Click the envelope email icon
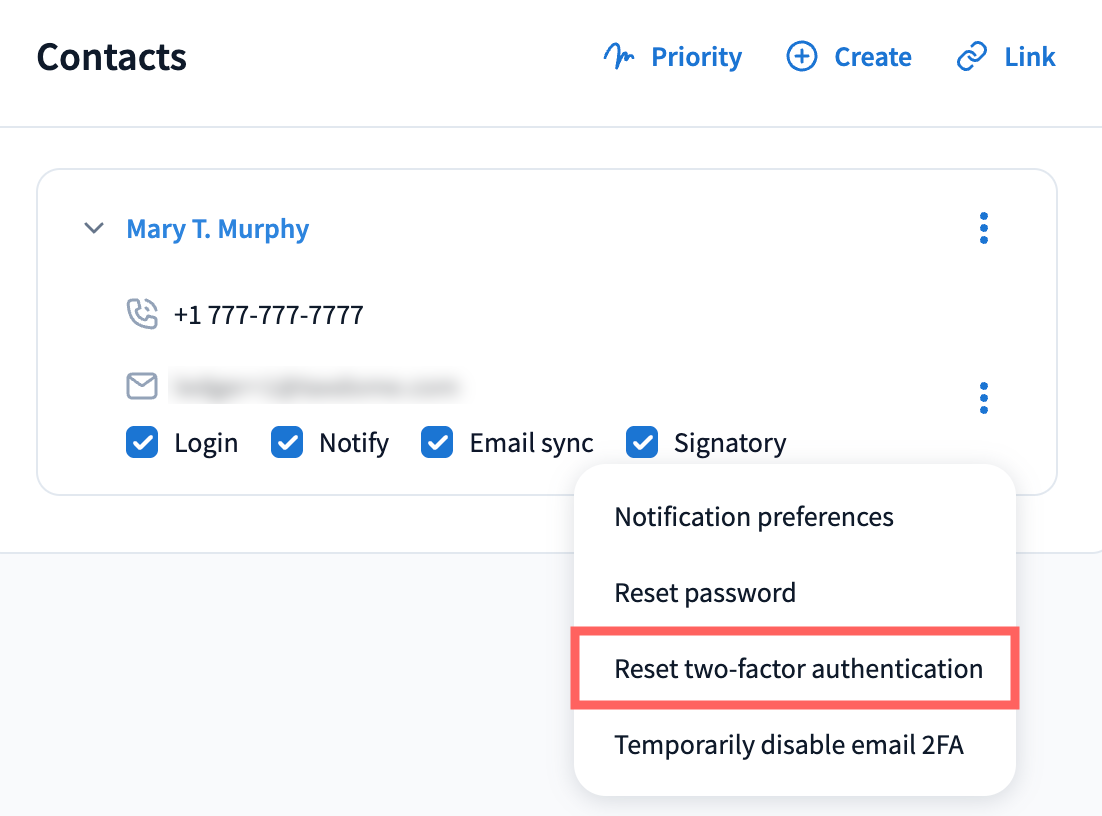Image resolution: width=1102 pixels, height=816 pixels. click(142, 386)
